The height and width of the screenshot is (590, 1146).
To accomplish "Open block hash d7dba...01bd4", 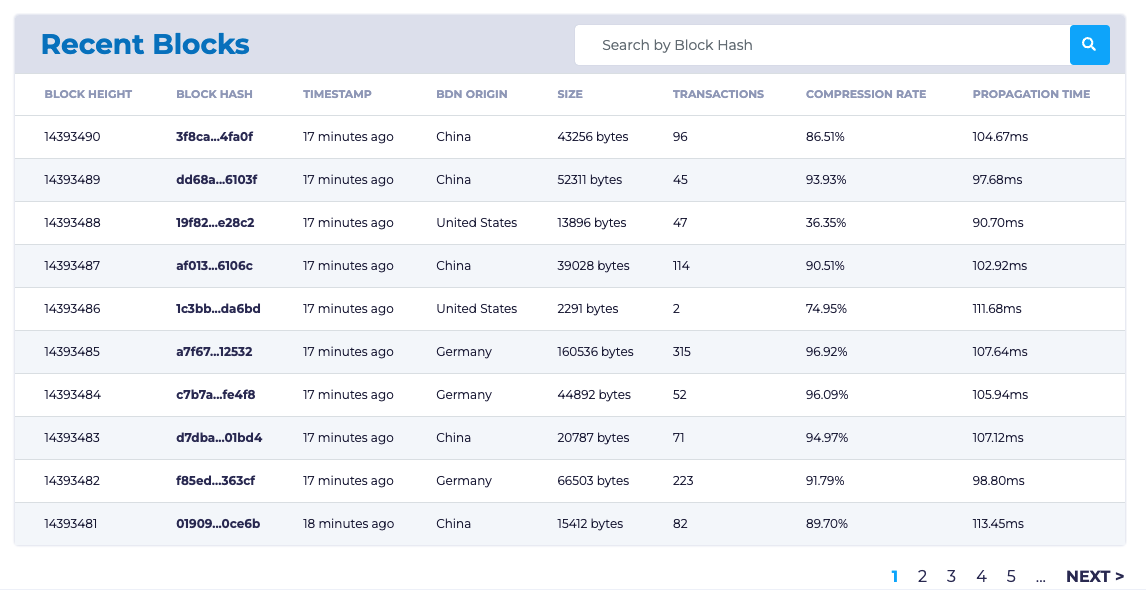I will pos(219,438).
